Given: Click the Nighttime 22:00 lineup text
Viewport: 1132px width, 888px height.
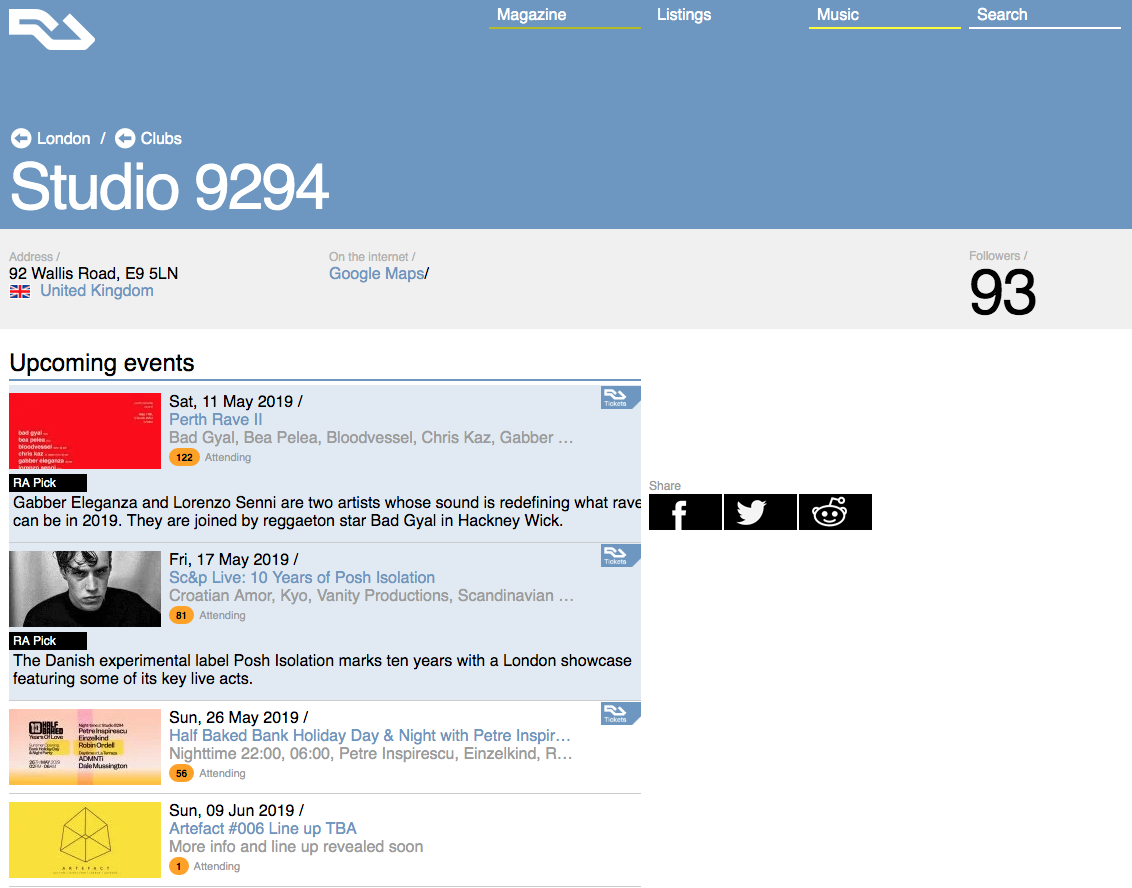Looking at the screenshot, I should click(x=370, y=754).
